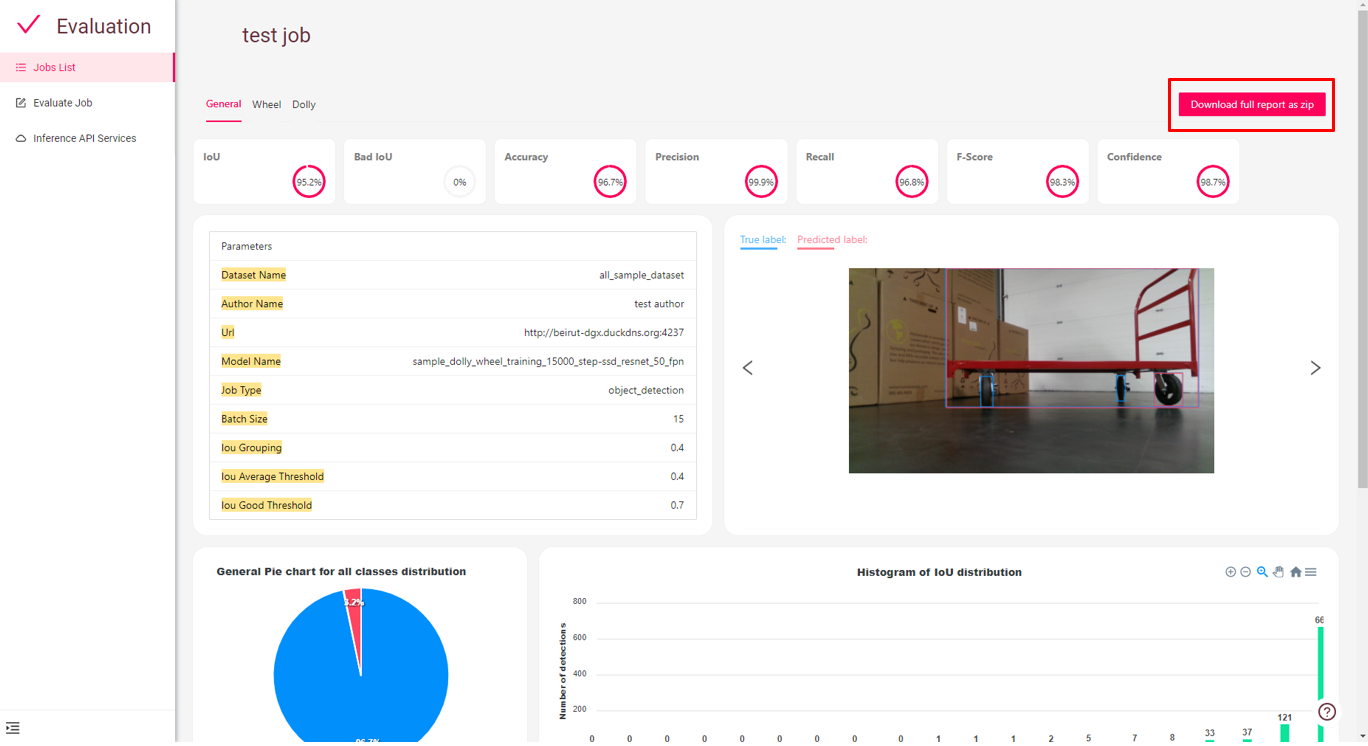Click the F-Score 98.3% gauge
Screen dimensions: 1368x746
tap(1062, 182)
